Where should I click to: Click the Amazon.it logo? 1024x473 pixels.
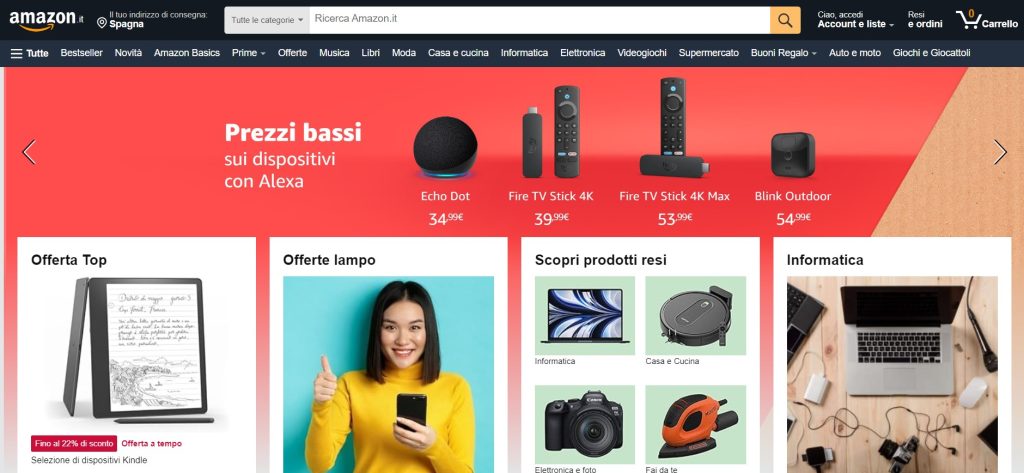click(x=46, y=20)
